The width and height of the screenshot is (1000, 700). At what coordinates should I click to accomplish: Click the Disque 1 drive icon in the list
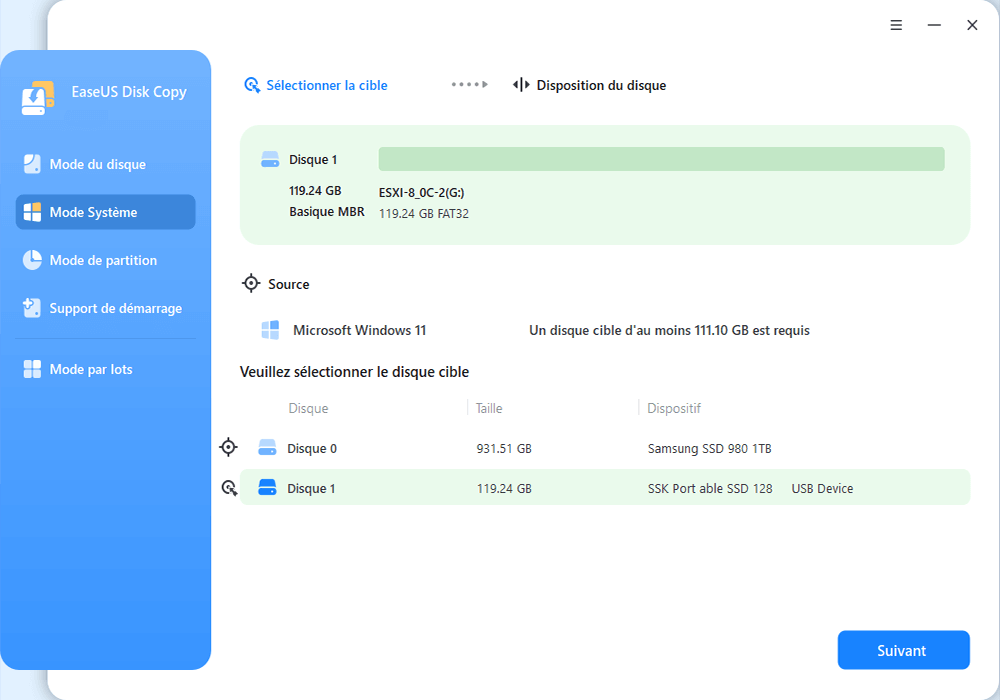tap(267, 488)
